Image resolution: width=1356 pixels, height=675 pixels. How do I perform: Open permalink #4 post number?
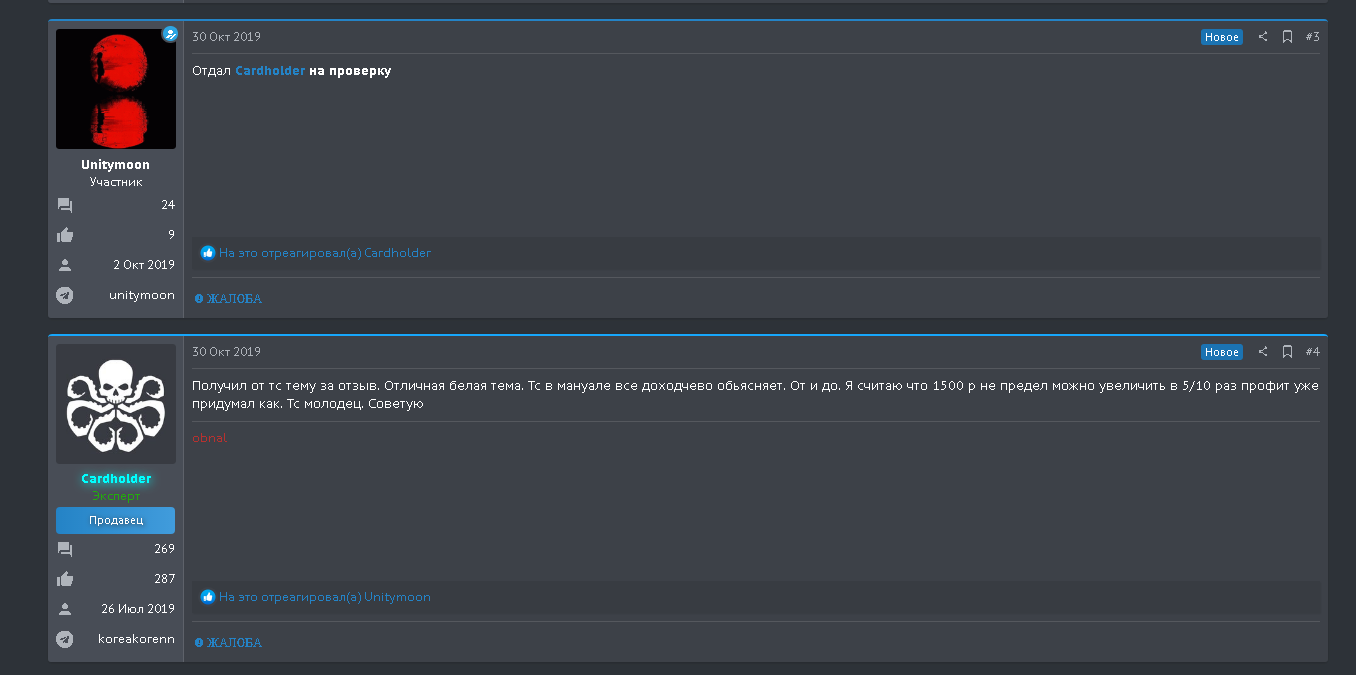(x=1313, y=352)
